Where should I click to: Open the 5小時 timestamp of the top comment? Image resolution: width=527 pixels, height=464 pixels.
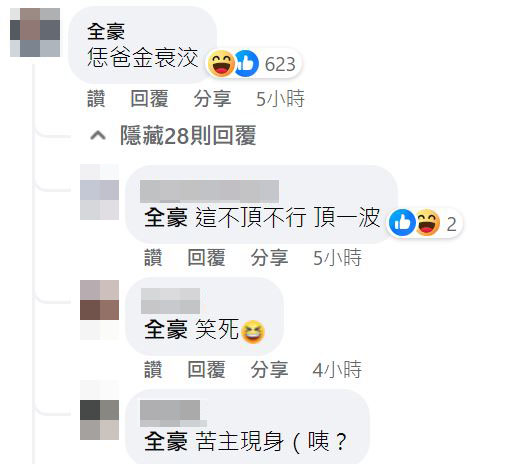(x=280, y=99)
